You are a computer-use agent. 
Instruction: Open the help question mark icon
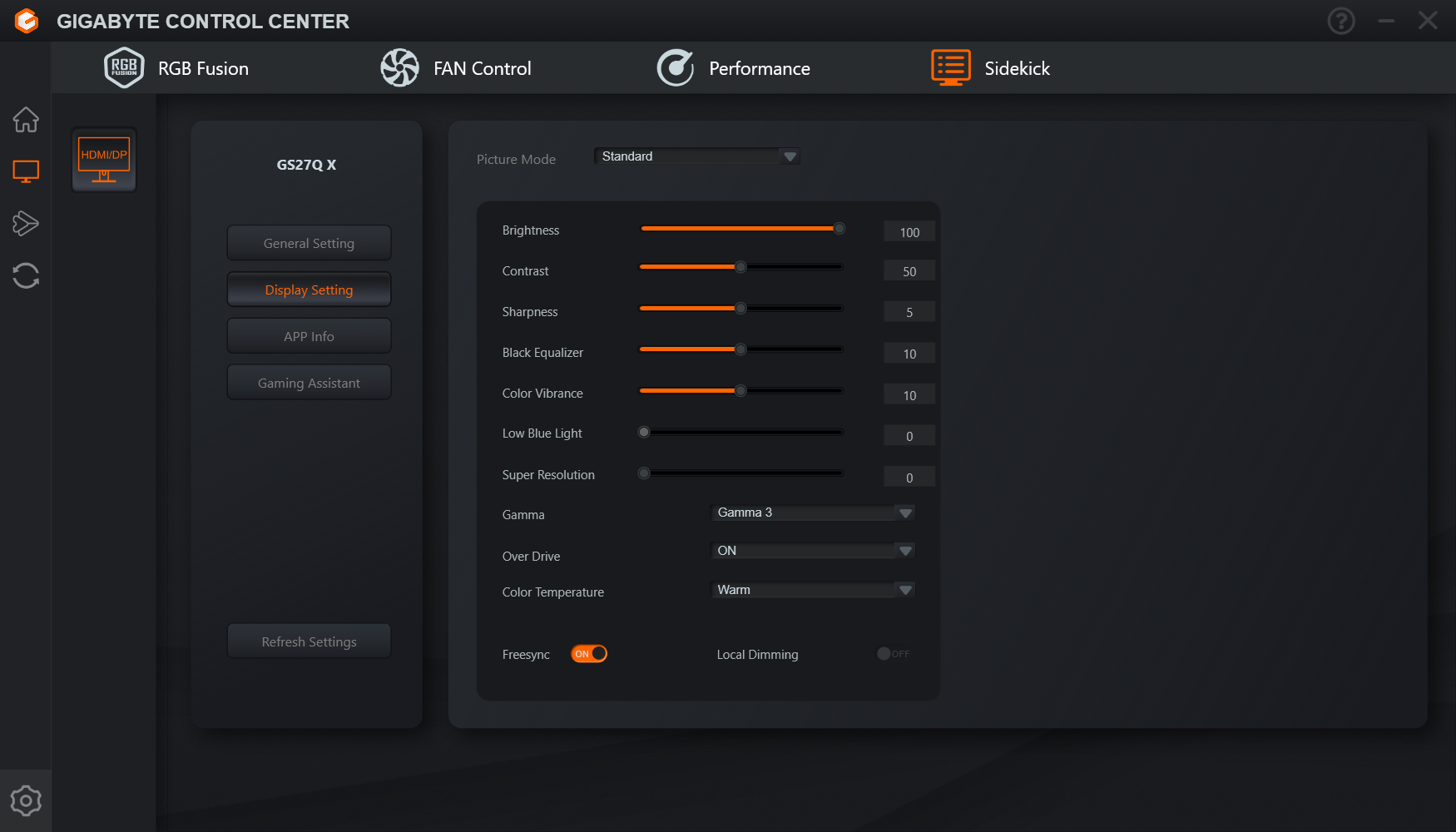(1341, 21)
